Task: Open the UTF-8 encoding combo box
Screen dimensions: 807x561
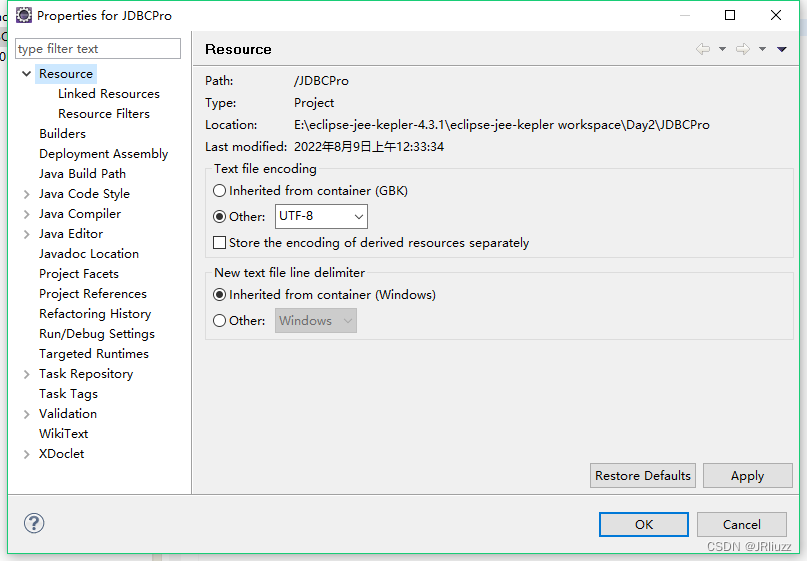Action: pos(321,216)
